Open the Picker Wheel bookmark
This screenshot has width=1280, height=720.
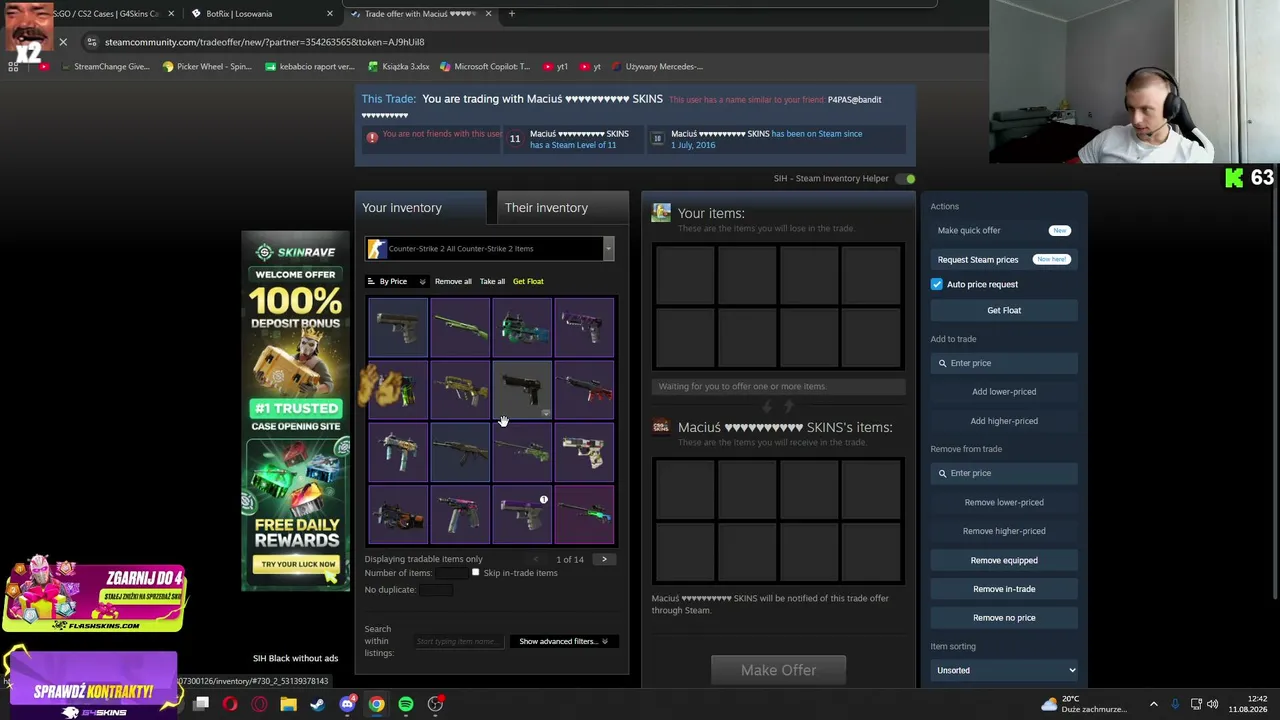(207, 67)
